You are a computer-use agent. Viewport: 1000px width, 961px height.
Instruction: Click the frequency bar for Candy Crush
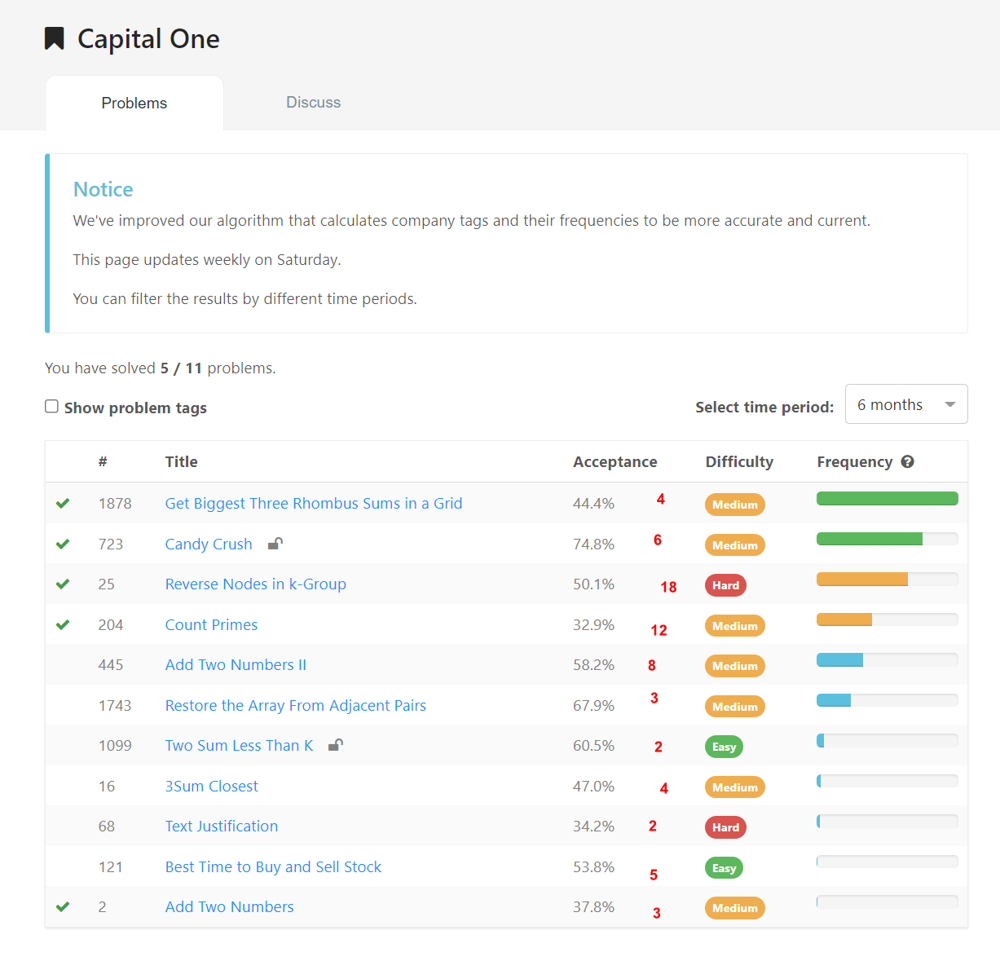click(887, 539)
